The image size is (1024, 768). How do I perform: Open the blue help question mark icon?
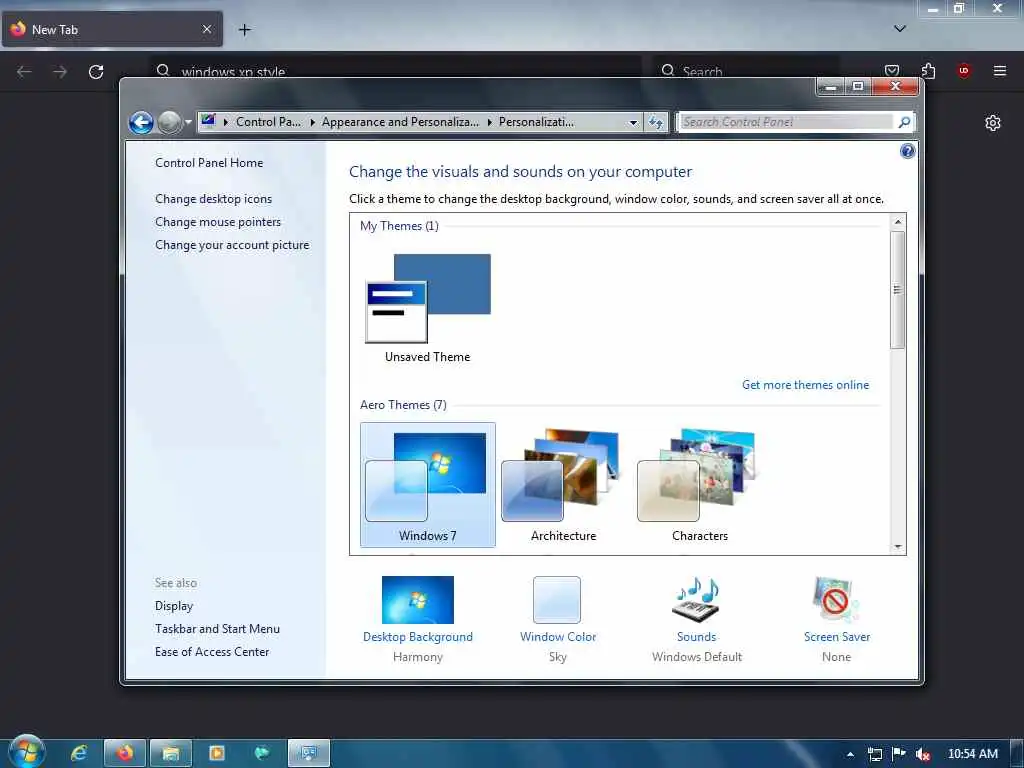click(x=907, y=152)
